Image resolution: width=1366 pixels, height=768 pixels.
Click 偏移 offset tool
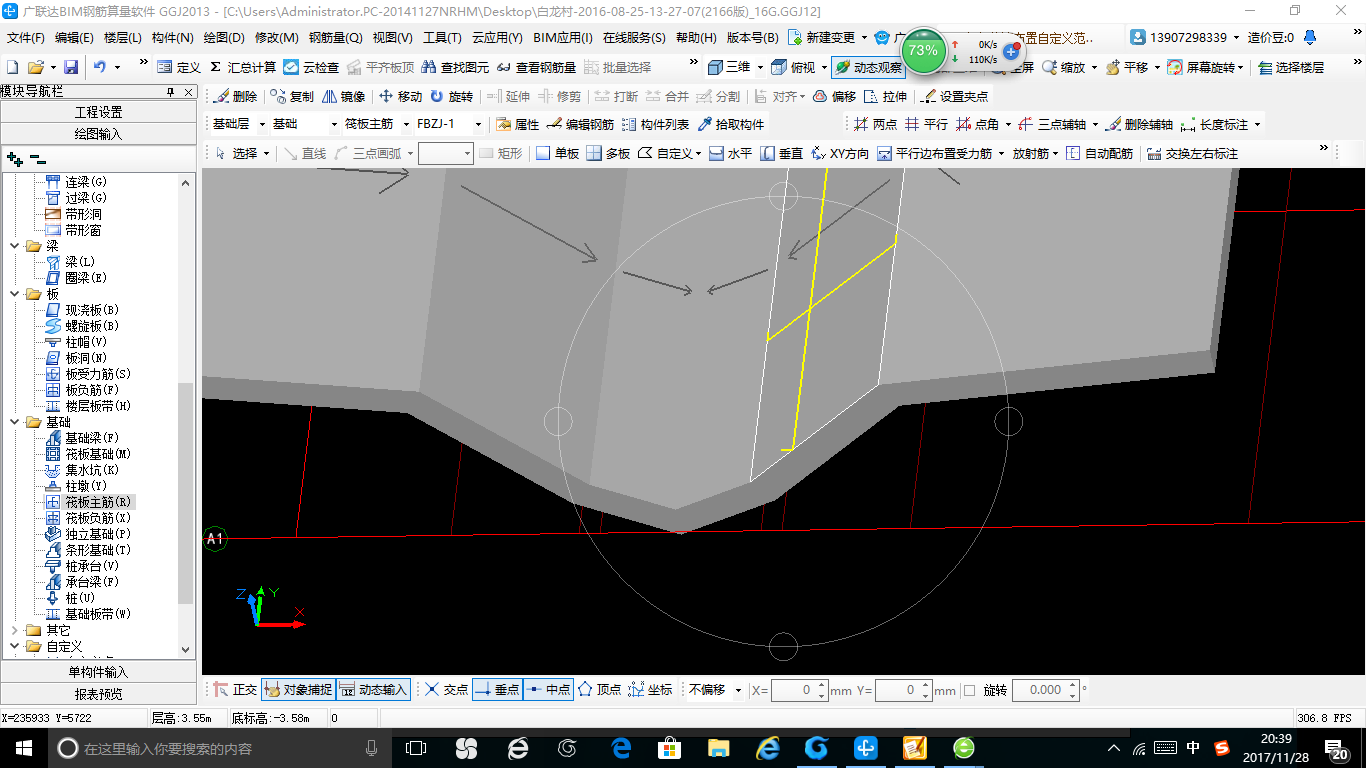[835, 97]
